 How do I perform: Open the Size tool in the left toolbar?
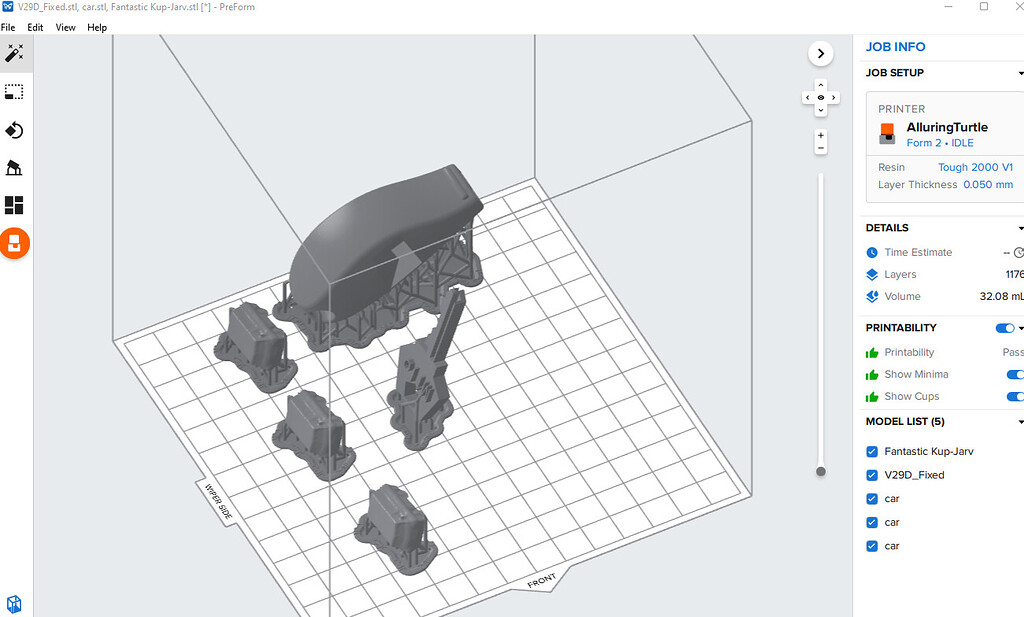(15, 91)
